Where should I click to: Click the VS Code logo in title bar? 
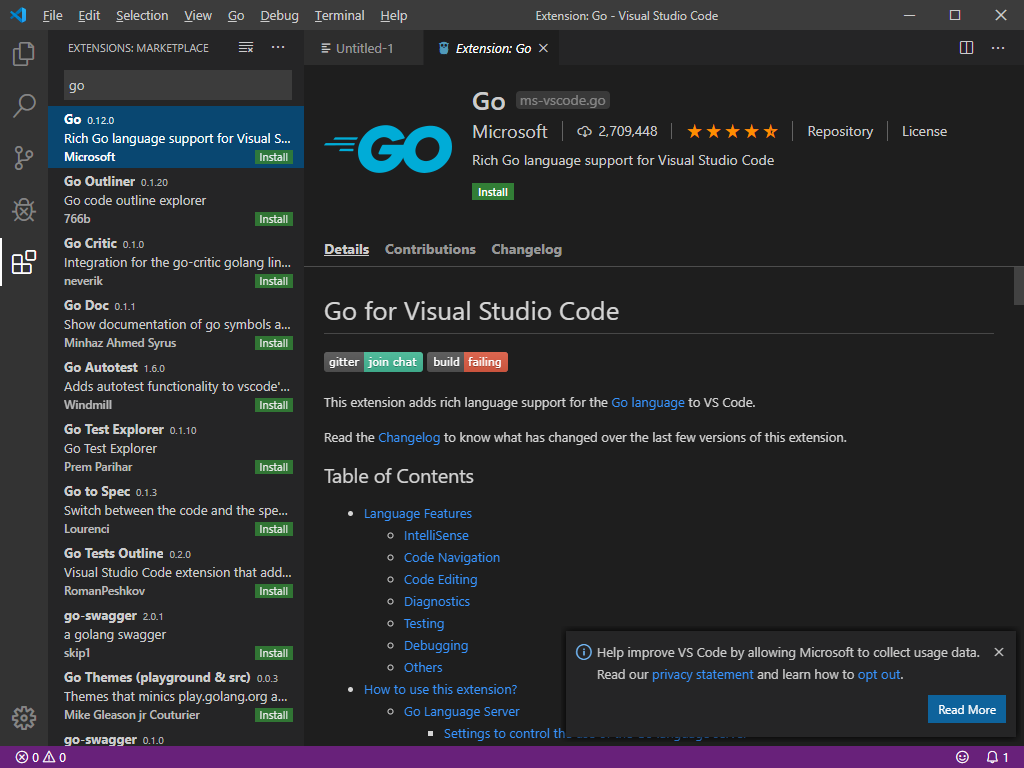[18, 15]
